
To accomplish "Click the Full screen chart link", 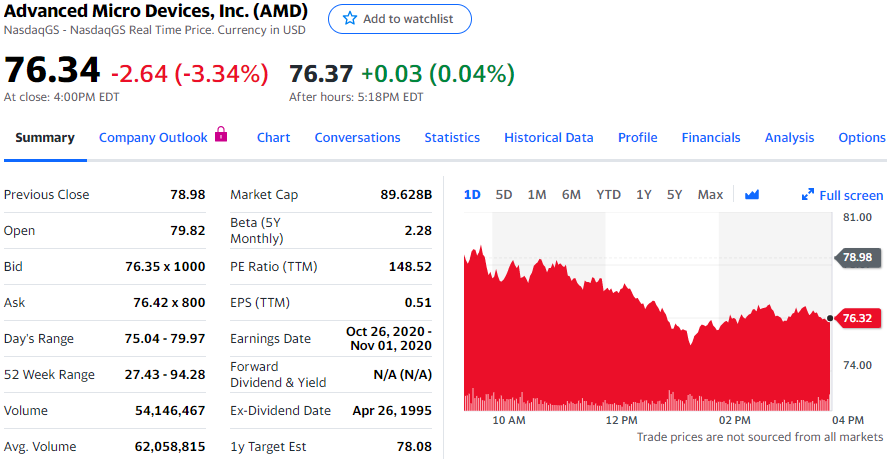I will (x=851, y=196).
